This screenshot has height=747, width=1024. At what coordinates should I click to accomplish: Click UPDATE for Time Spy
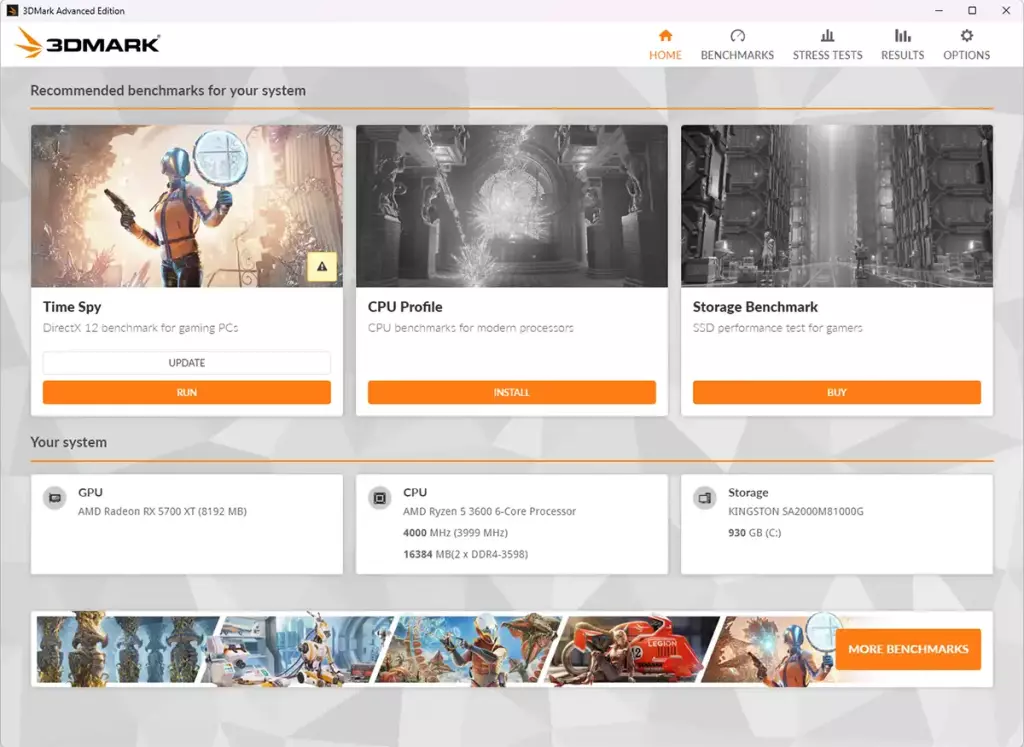click(x=187, y=362)
